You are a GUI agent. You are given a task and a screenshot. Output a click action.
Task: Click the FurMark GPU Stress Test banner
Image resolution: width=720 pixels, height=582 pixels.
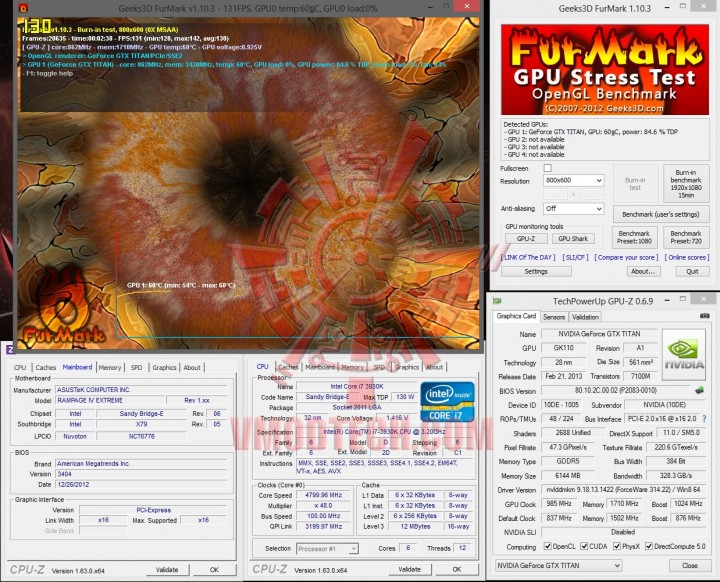605,70
